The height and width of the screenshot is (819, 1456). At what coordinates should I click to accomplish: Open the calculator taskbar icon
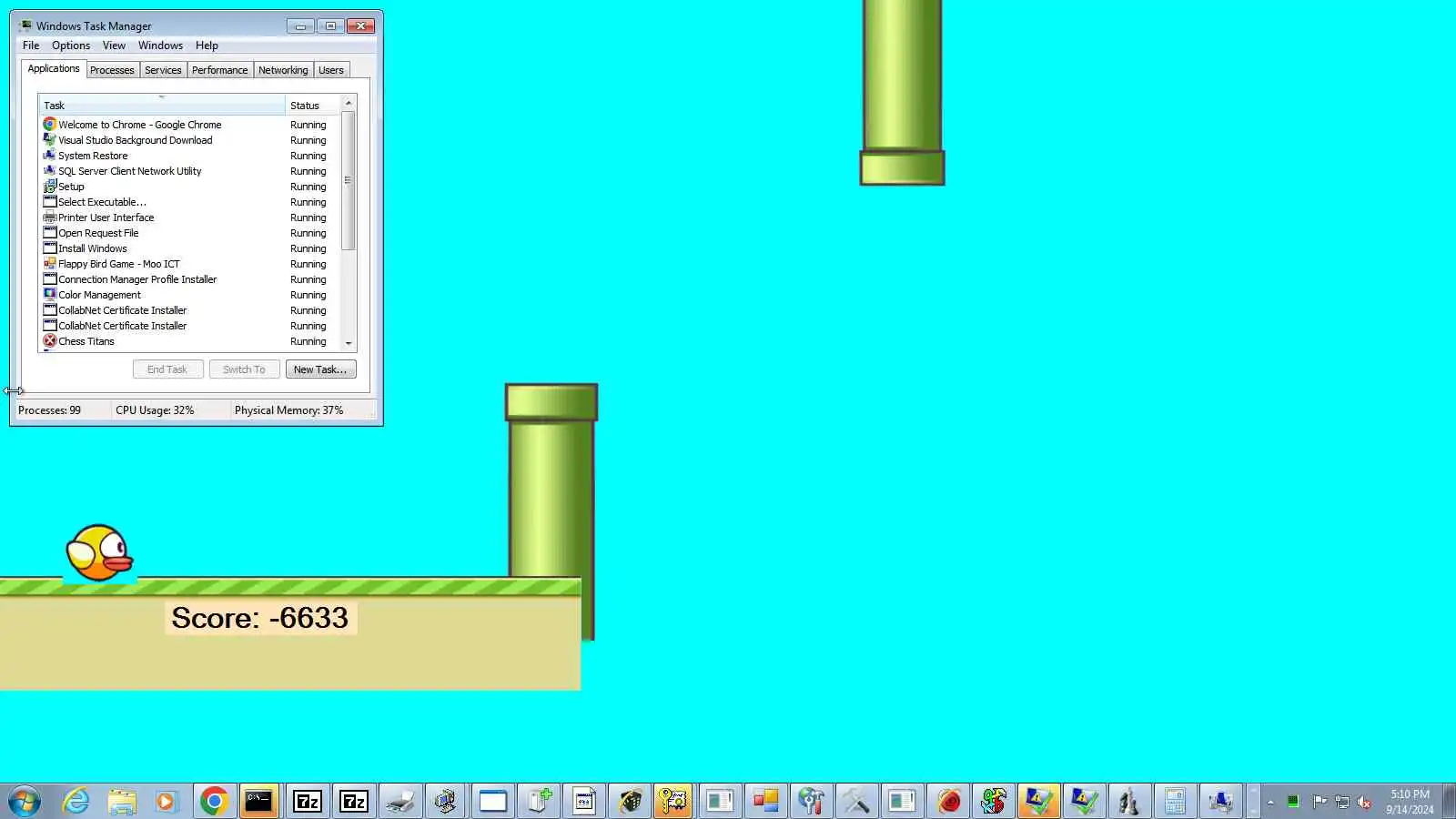pos(1175,801)
